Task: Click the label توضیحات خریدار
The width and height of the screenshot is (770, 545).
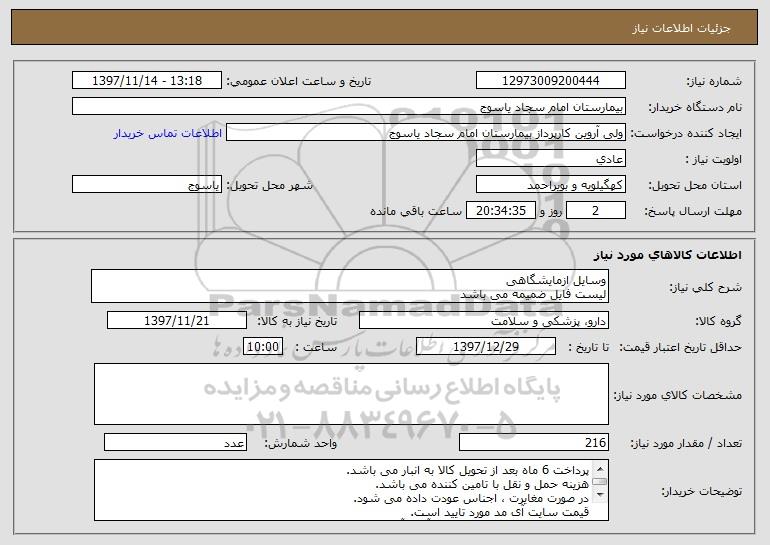Action: pos(701,491)
